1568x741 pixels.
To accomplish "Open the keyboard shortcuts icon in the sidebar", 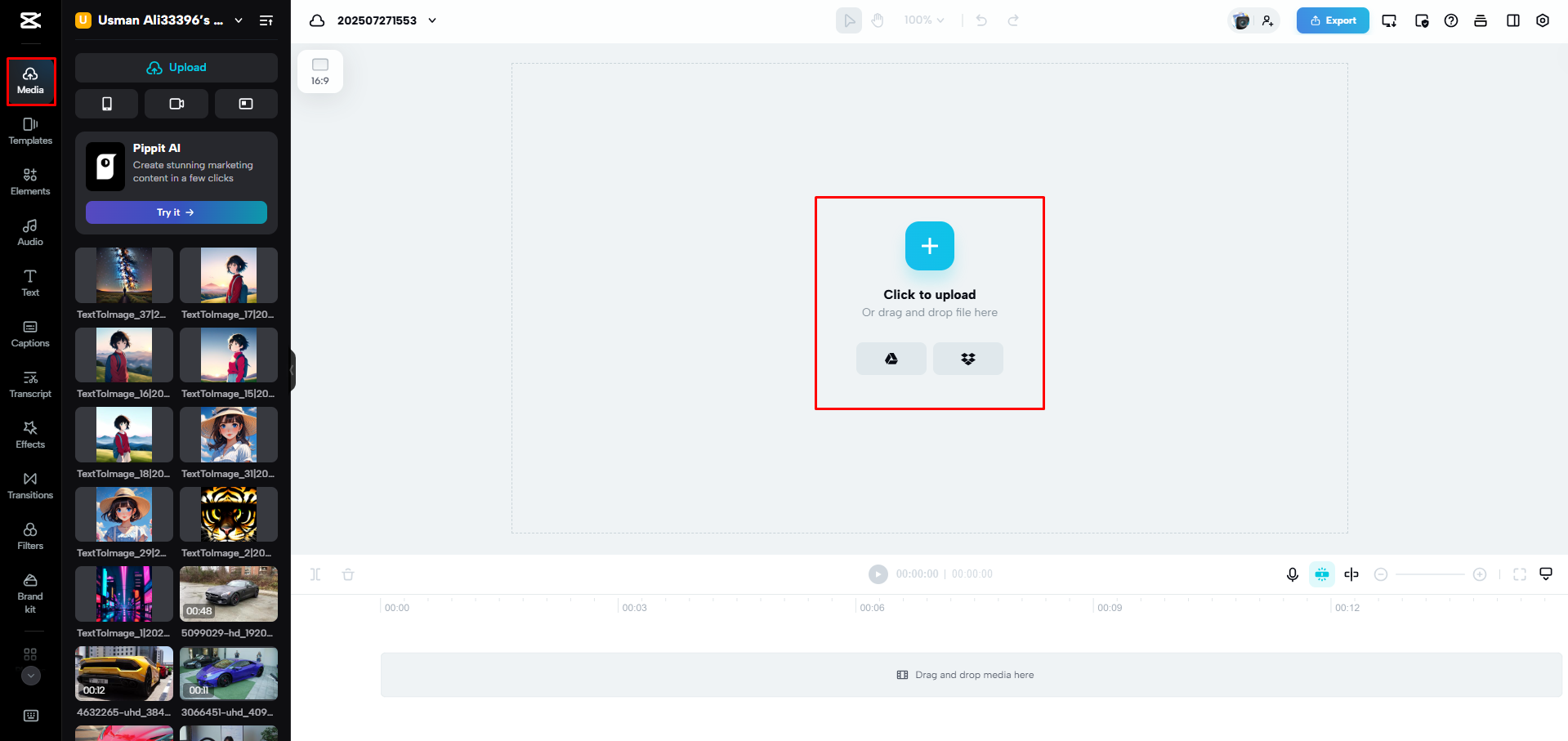I will click(31, 716).
